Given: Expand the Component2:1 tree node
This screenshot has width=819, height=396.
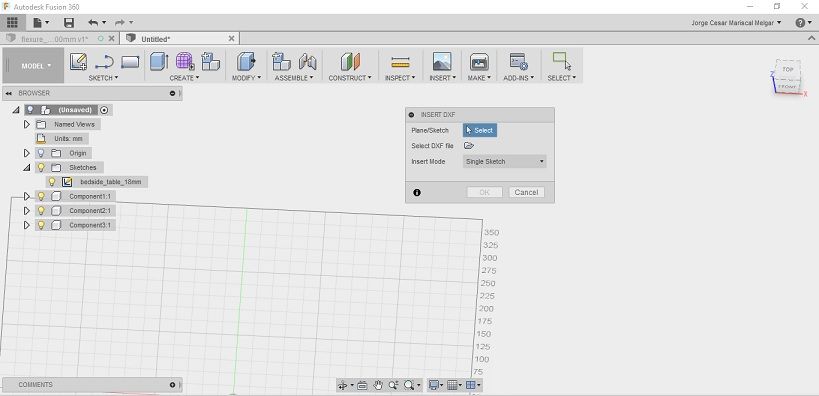Looking at the screenshot, I should tap(27, 211).
